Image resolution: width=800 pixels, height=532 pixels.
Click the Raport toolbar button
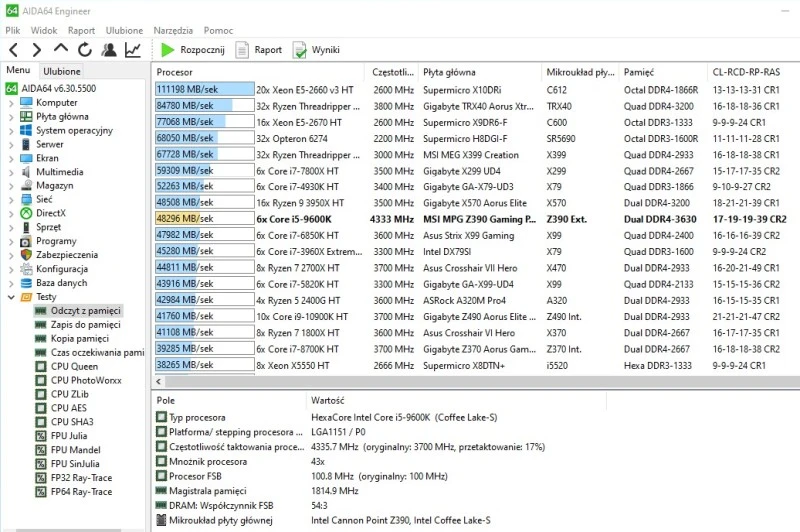click(x=259, y=50)
